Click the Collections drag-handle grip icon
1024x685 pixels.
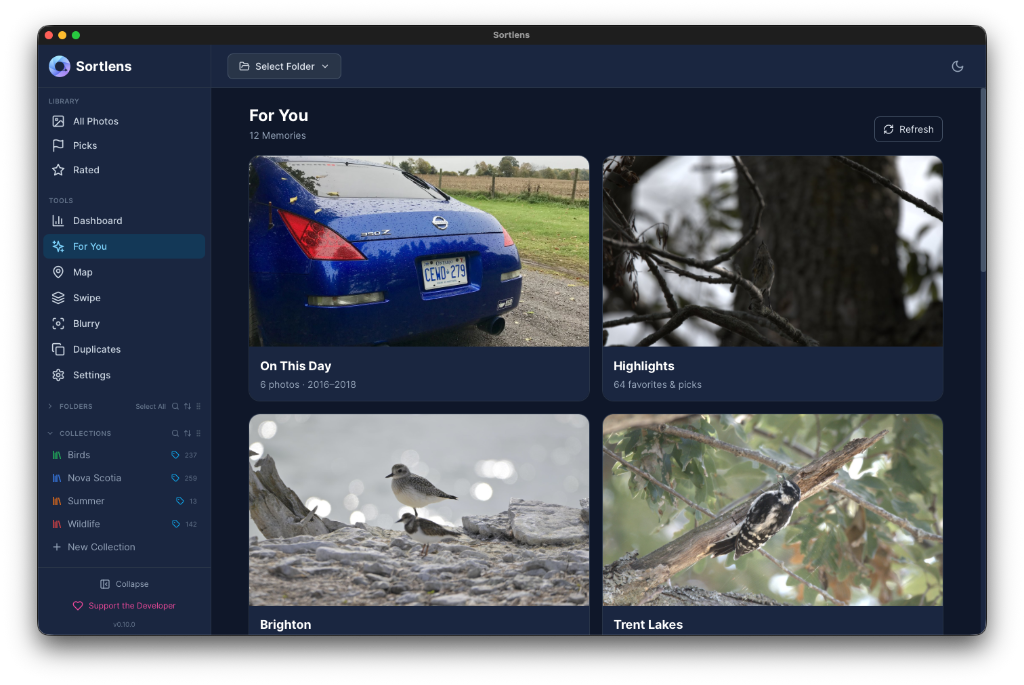(x=199, y=433)
